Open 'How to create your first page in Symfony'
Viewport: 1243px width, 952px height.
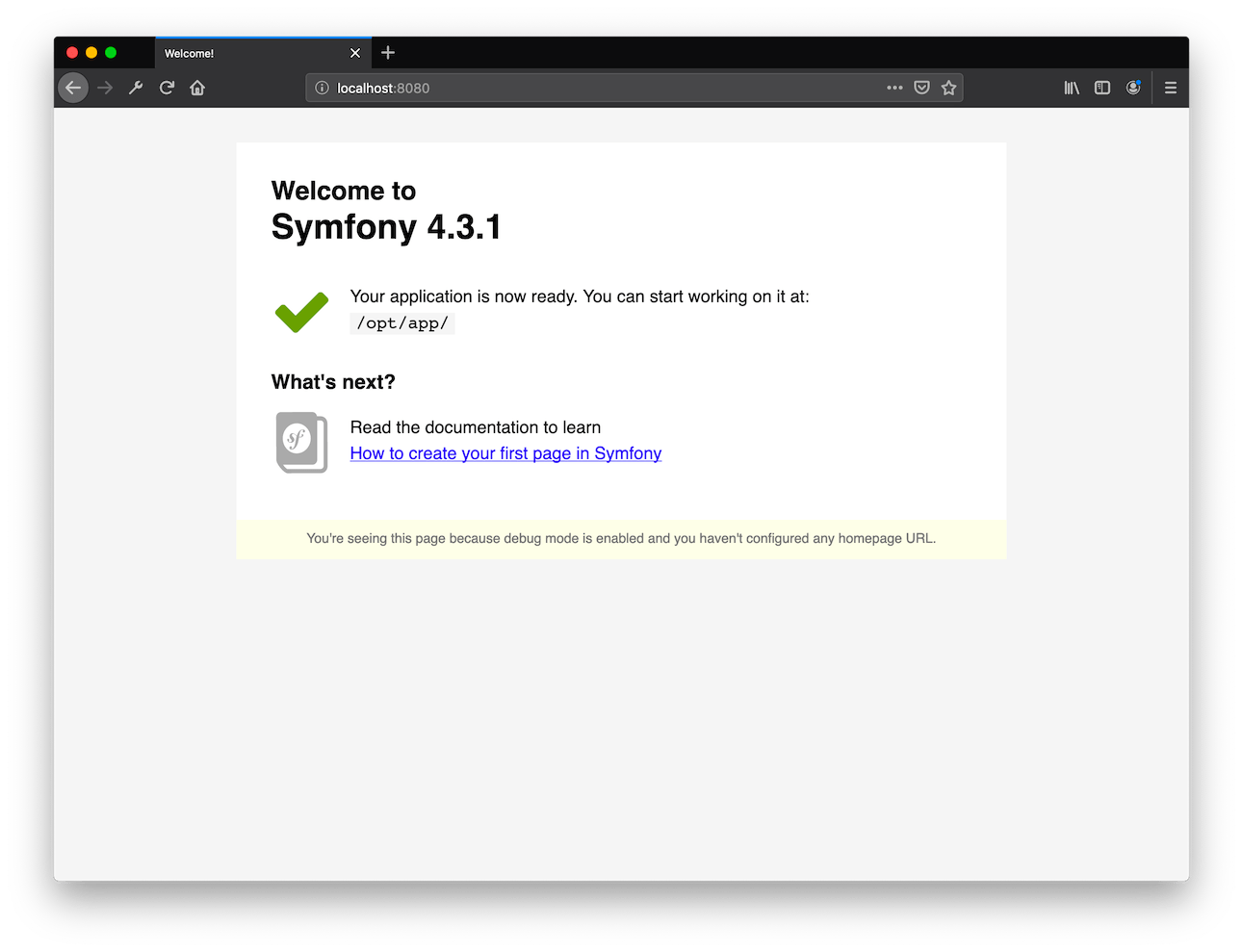[x=505, y=453]
